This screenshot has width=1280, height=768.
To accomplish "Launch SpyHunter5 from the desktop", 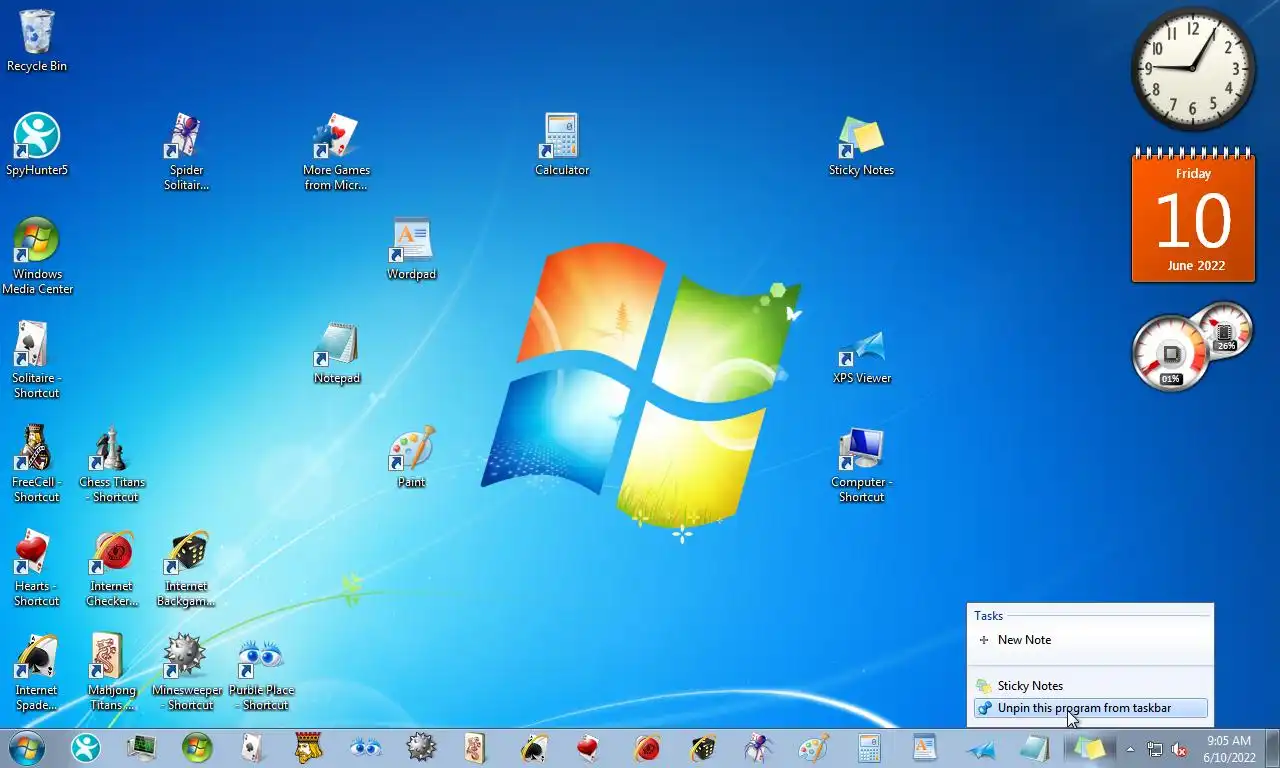I will point(37,144).
